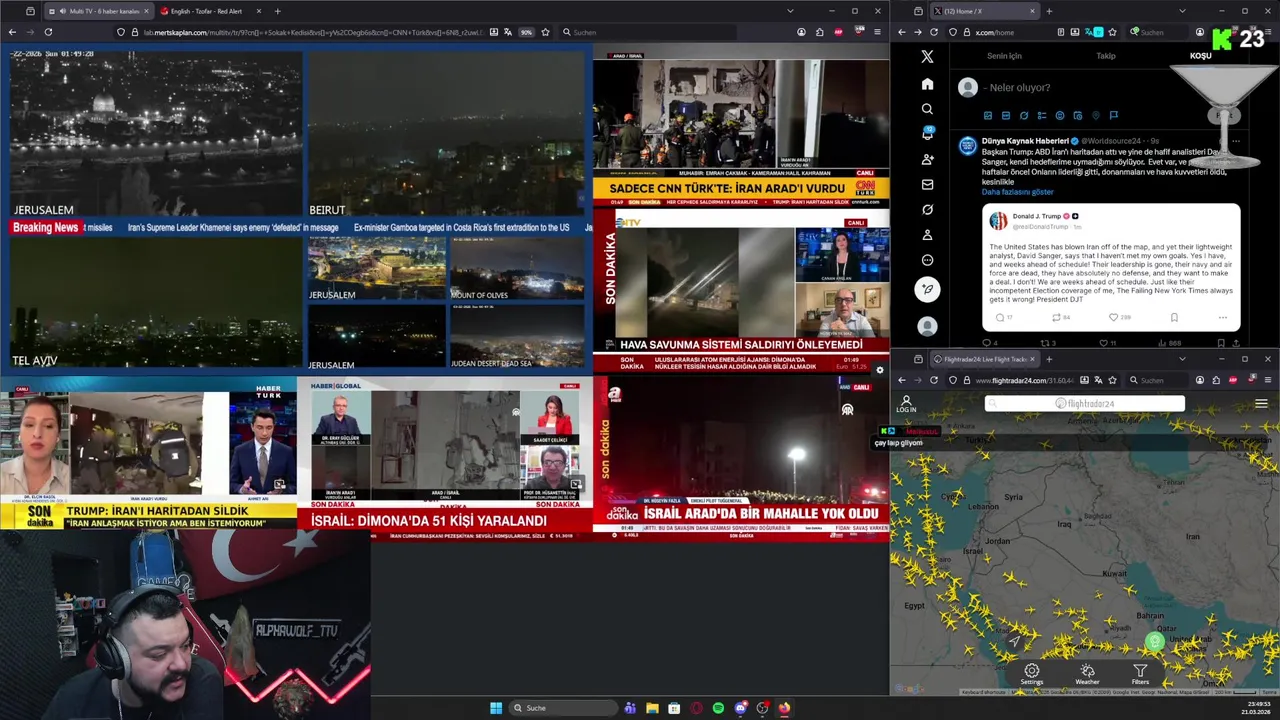
Task: Add a poll to the new post
Action: (x=1042, y=116)
